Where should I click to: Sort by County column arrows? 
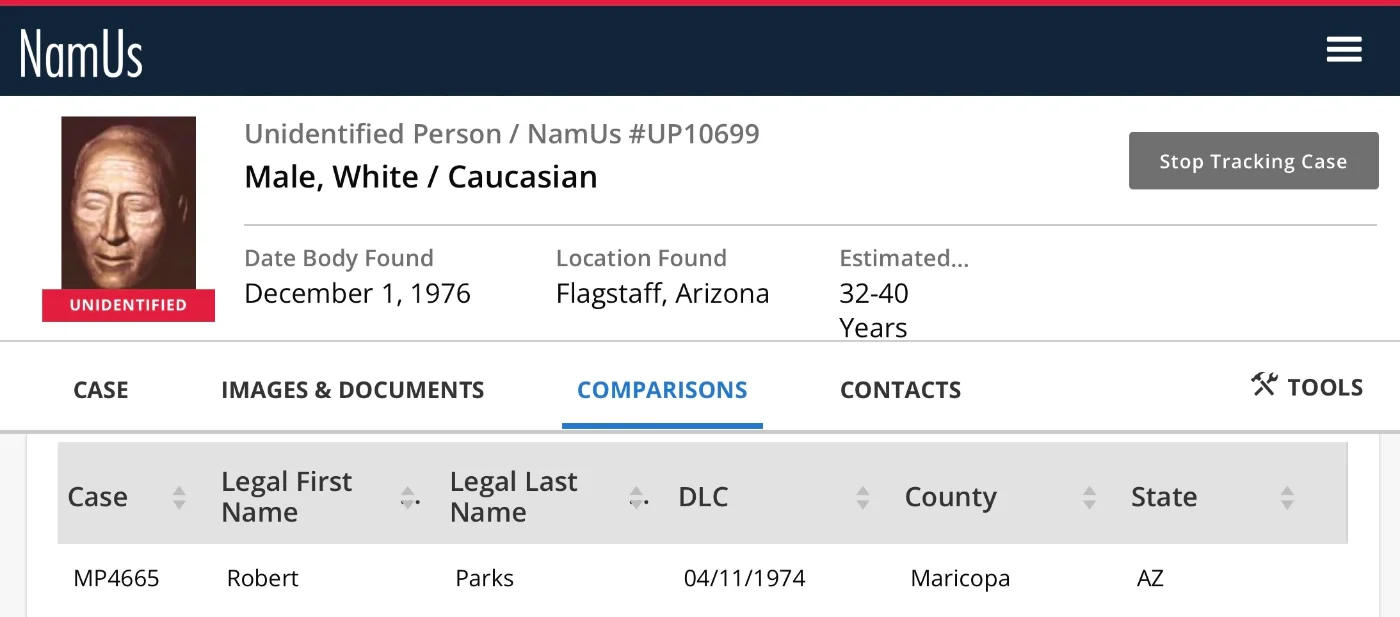click(x=1089, y=498)
